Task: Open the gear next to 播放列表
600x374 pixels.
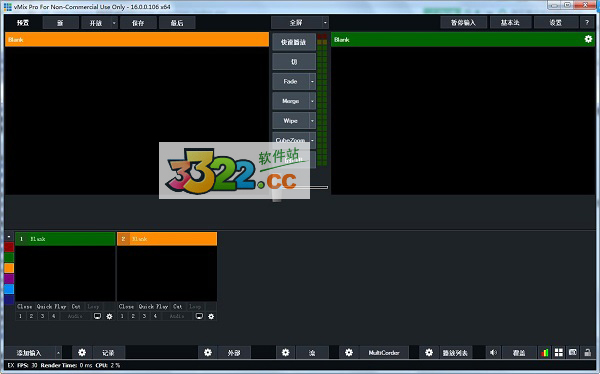Action: [429, 353]
